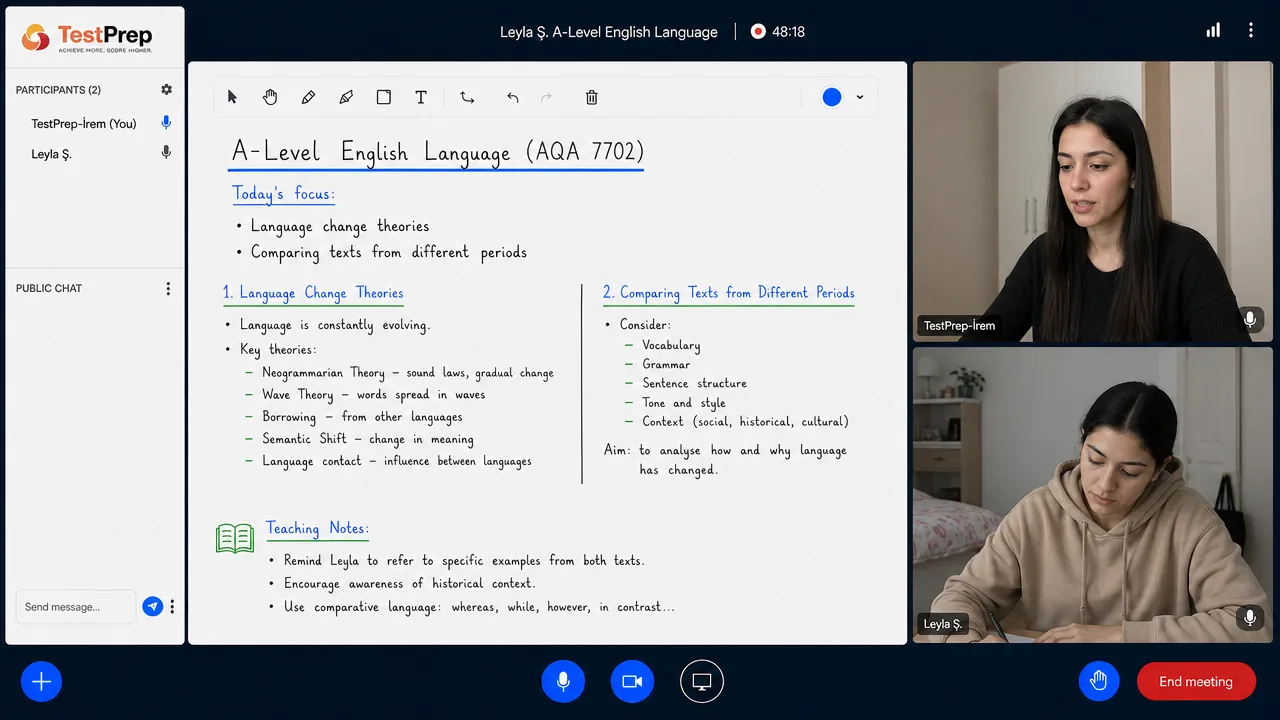Select the rectangle shape tool

click(383, 97)
